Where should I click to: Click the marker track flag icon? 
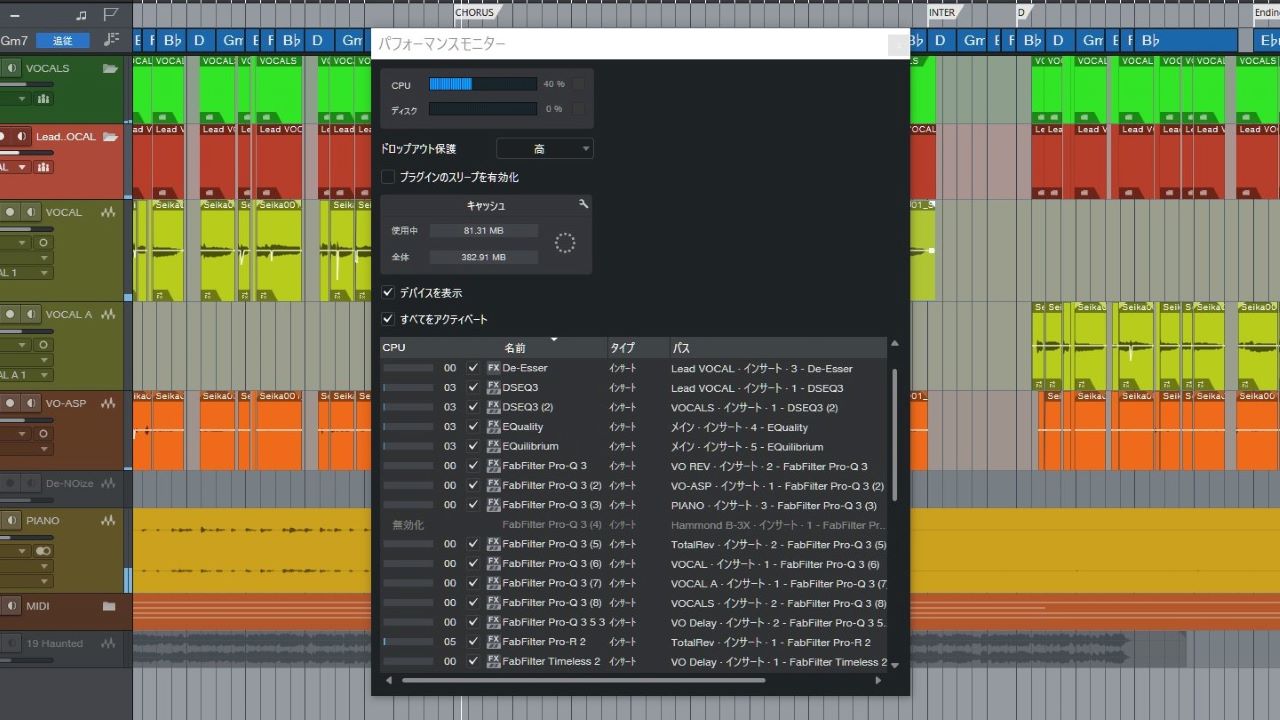tap(111, 14)
